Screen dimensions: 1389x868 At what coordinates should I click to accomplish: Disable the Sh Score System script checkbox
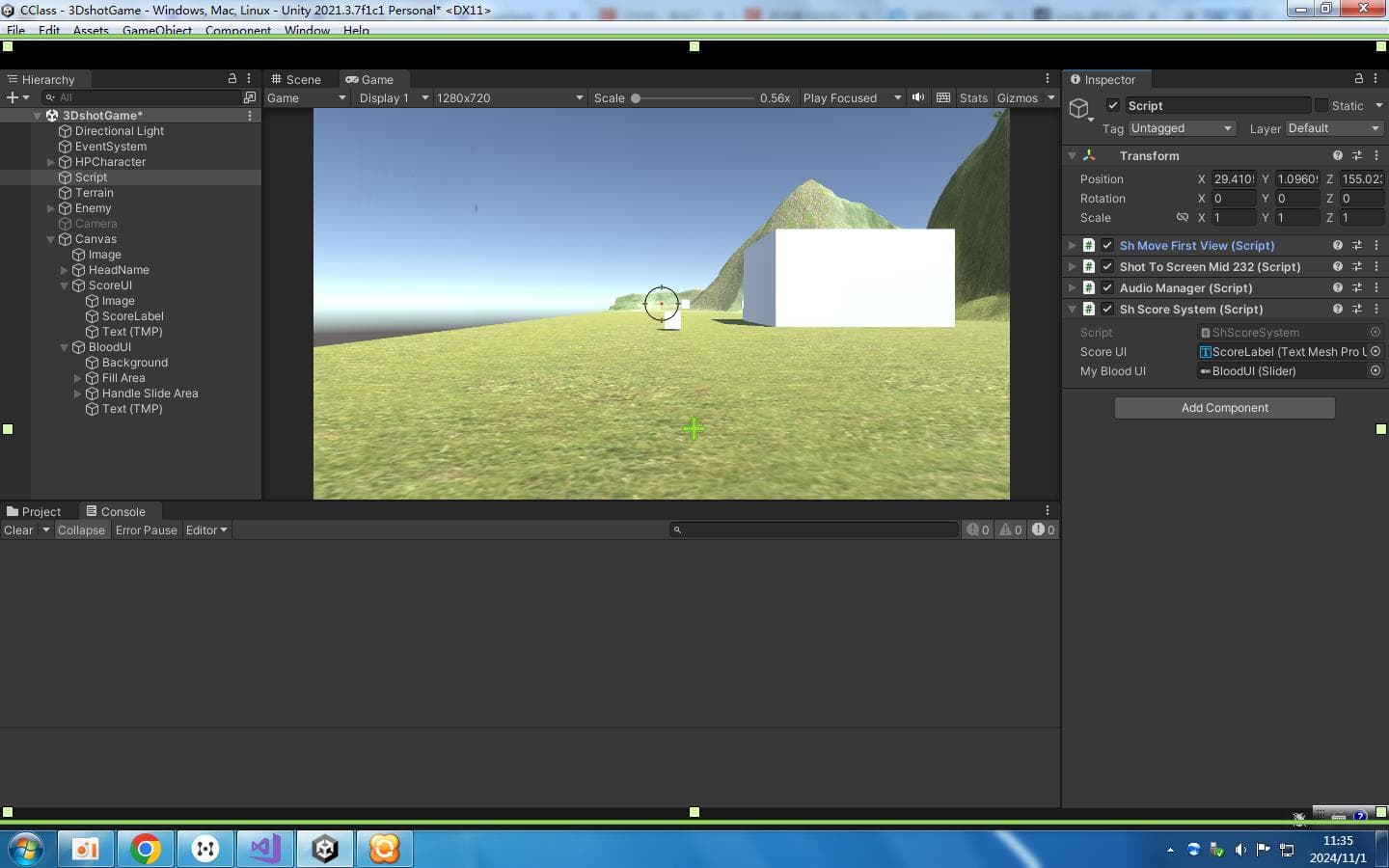tap(1107, 309)
